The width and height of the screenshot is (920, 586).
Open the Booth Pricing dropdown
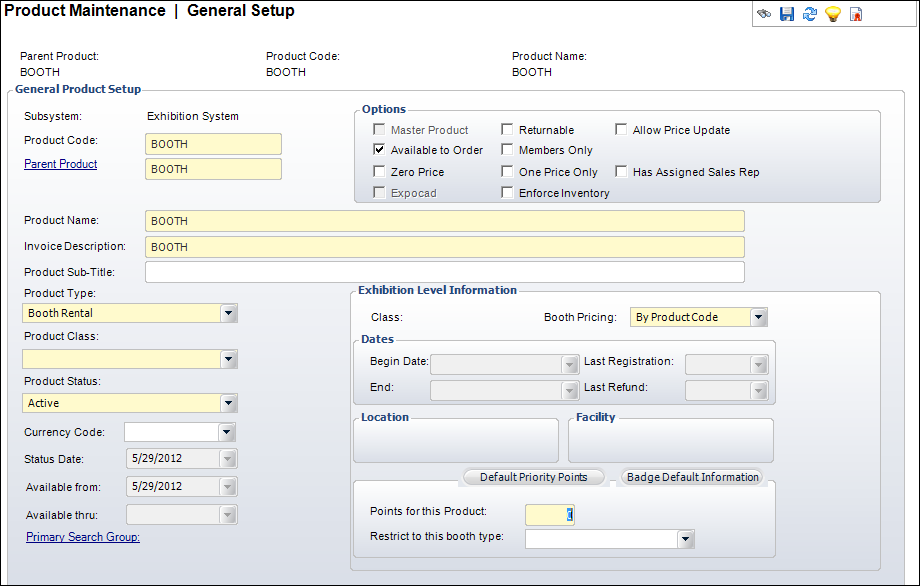[759, 317]
